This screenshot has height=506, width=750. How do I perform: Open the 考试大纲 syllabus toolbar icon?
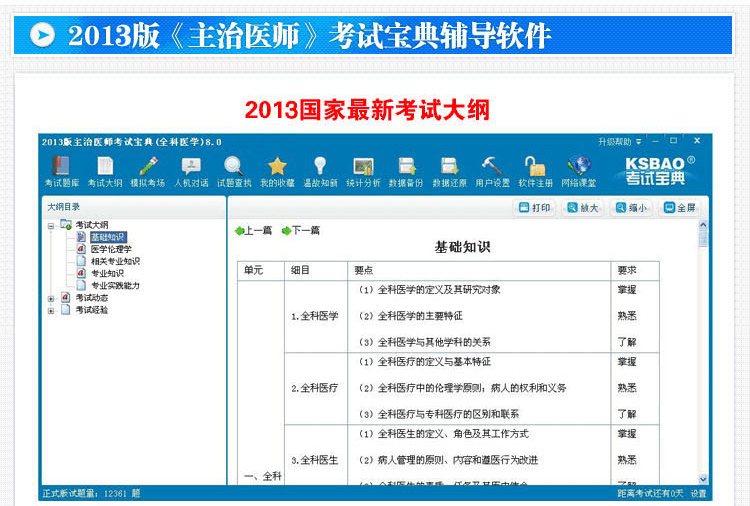tap(105, 172)
